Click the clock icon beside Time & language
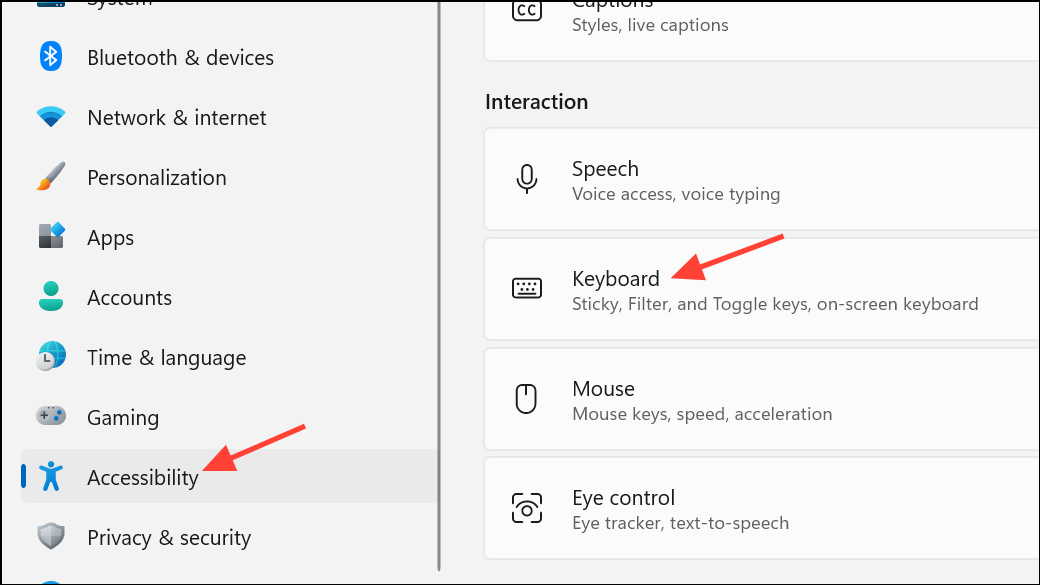Image resolution: width=1040 pixels, height=585 pixels. 50,357
